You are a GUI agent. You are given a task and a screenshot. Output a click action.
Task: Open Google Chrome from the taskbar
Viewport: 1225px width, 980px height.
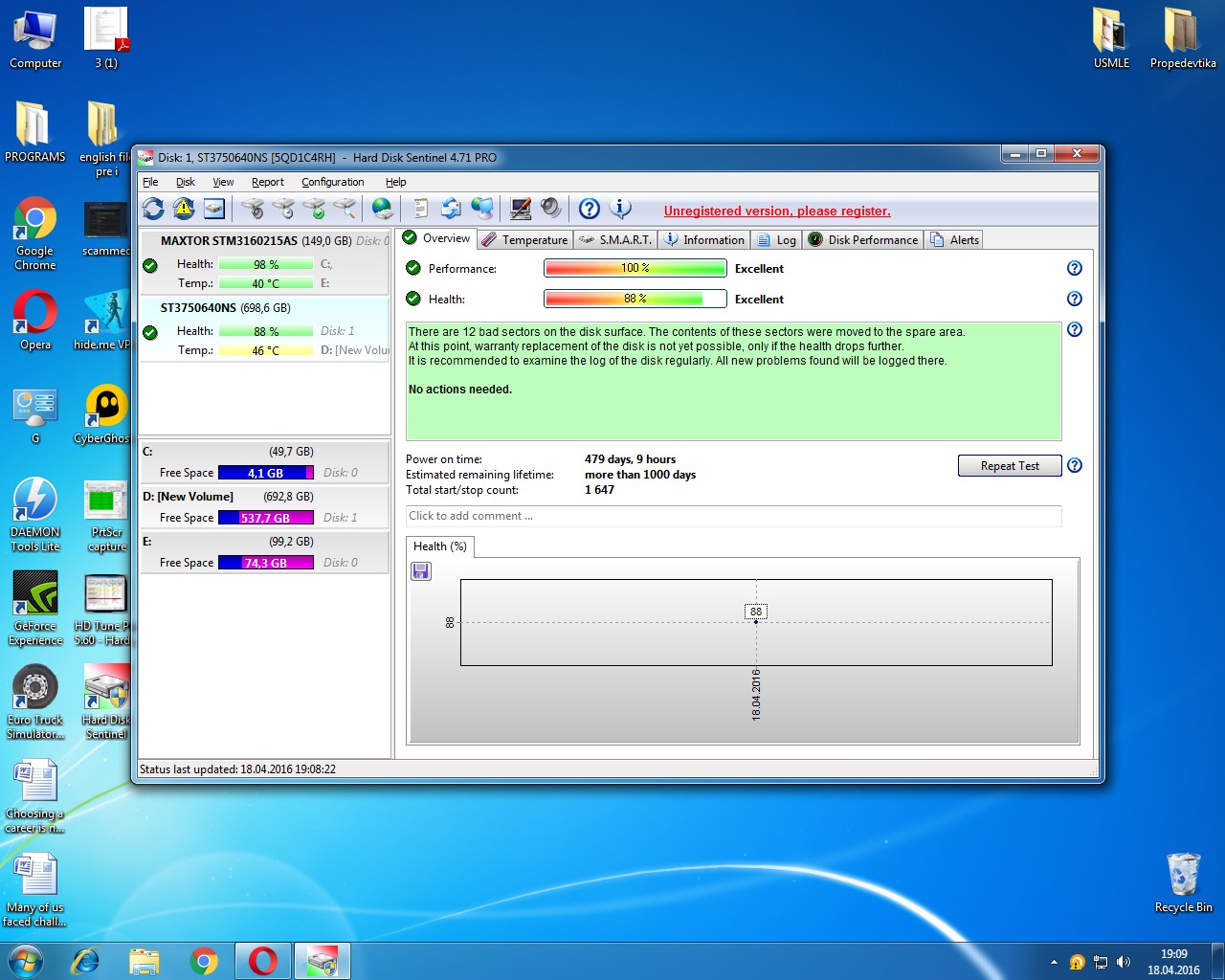pyautogui.click(x=204, y=961)
